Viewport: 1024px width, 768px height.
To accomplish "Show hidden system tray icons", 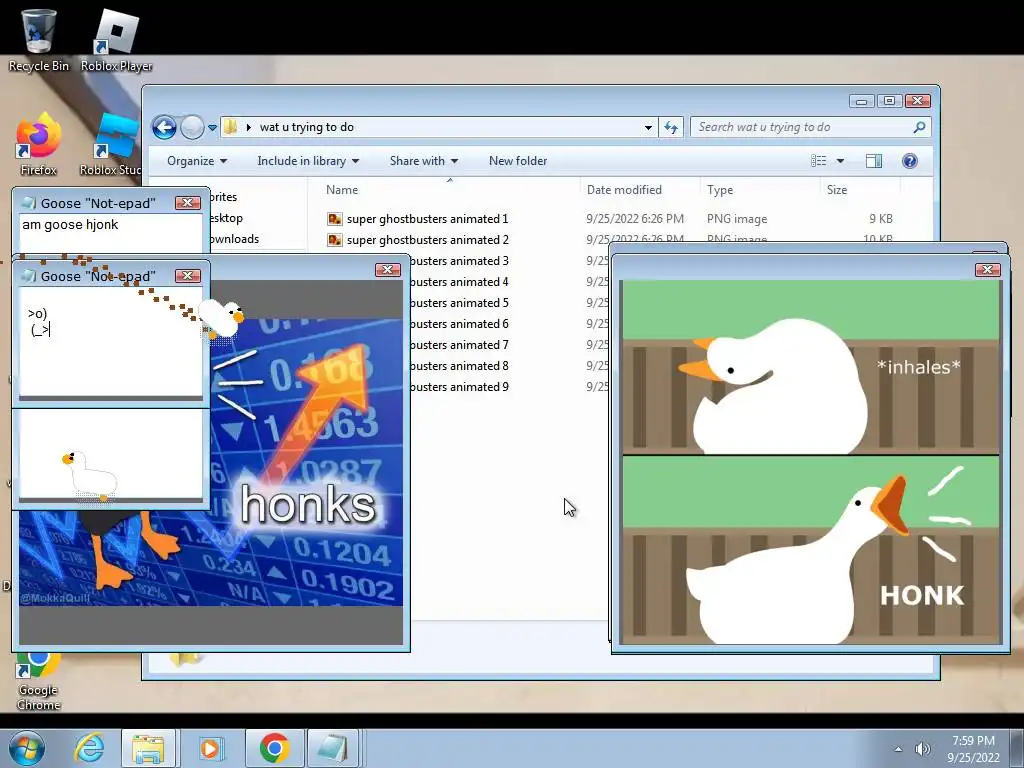I will (x=899, y=749).
